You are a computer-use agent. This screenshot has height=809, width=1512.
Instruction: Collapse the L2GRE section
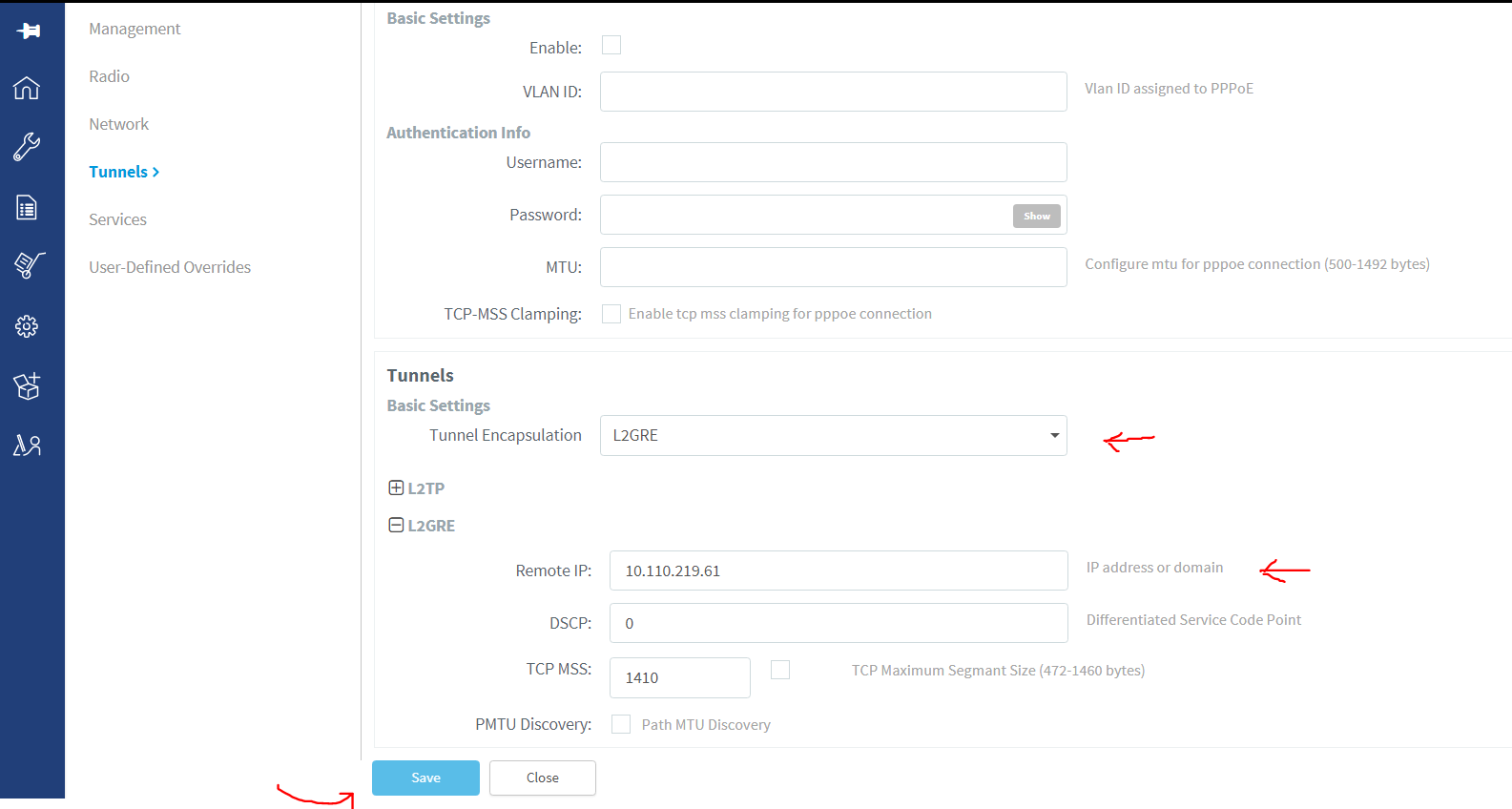(x=397, y=526)
